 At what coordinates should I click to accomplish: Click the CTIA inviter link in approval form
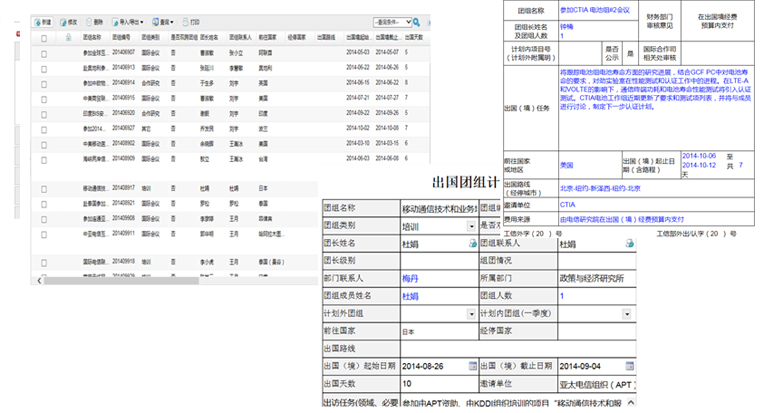[568, 204]
